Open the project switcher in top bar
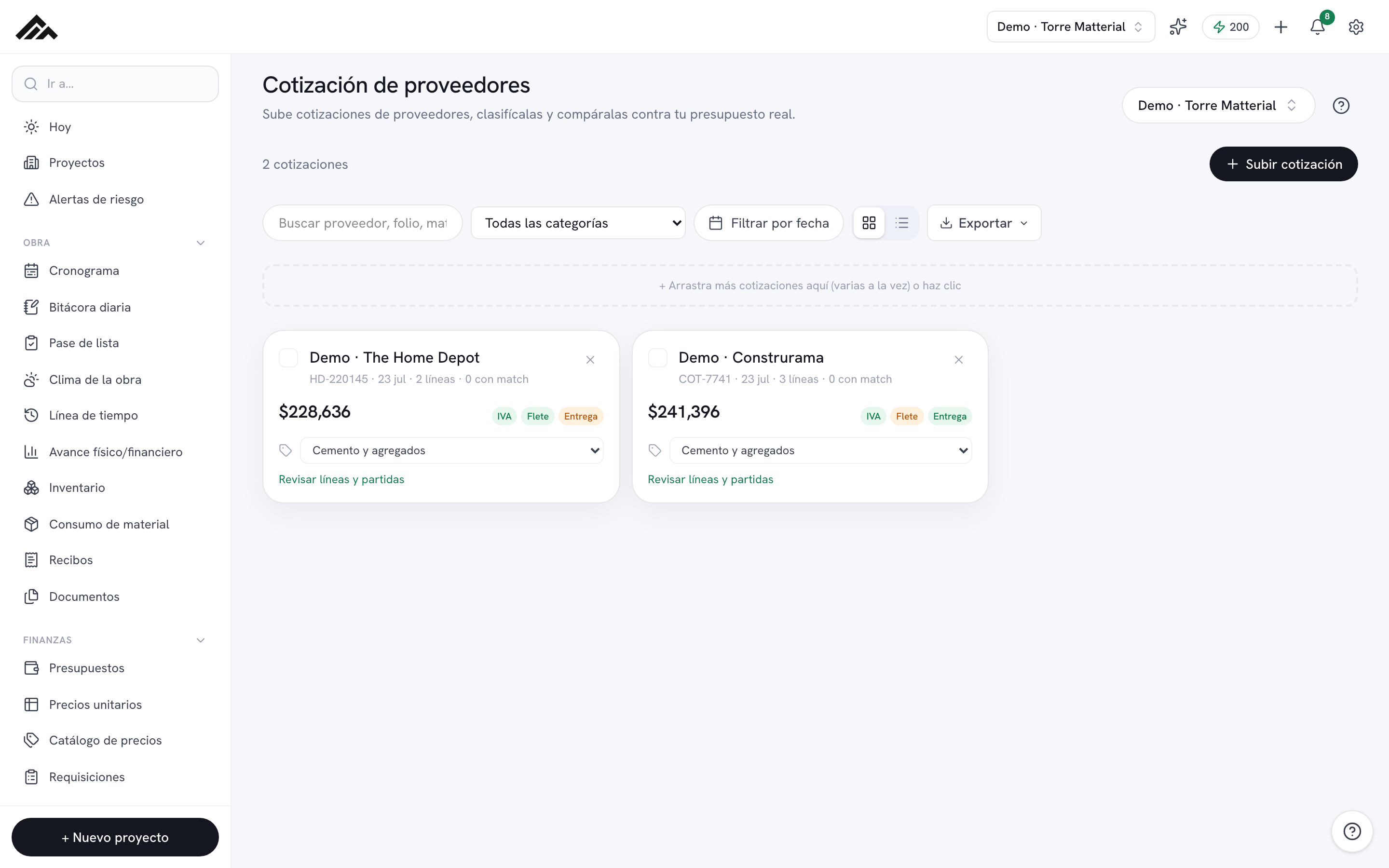Viewport: 1389px width, 868px height. coord(1071,27)
